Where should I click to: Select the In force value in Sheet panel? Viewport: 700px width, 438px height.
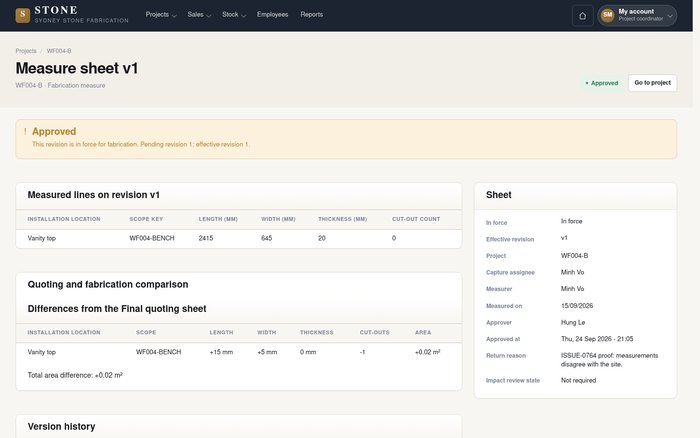tap(571, 221)
